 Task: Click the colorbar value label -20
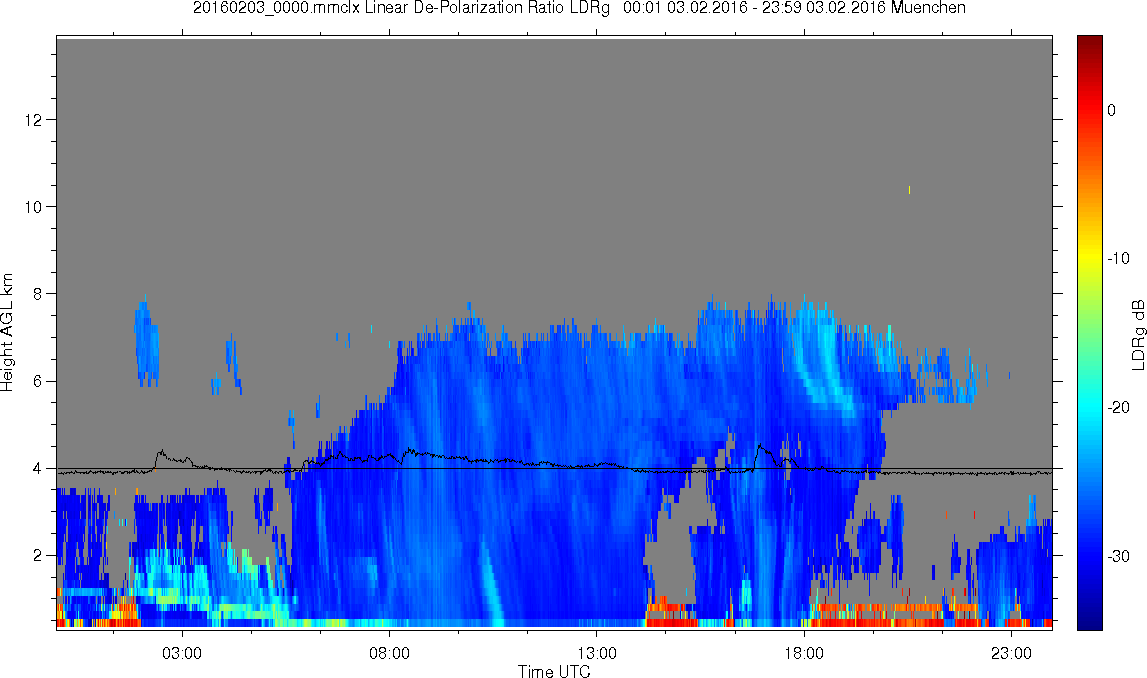click(x=1118, y=407)
